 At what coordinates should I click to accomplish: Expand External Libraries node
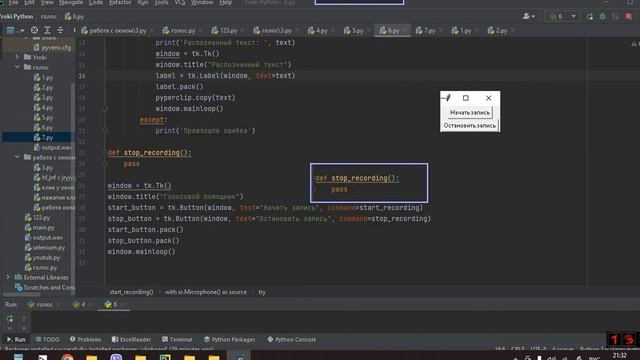tap(8, 277)
